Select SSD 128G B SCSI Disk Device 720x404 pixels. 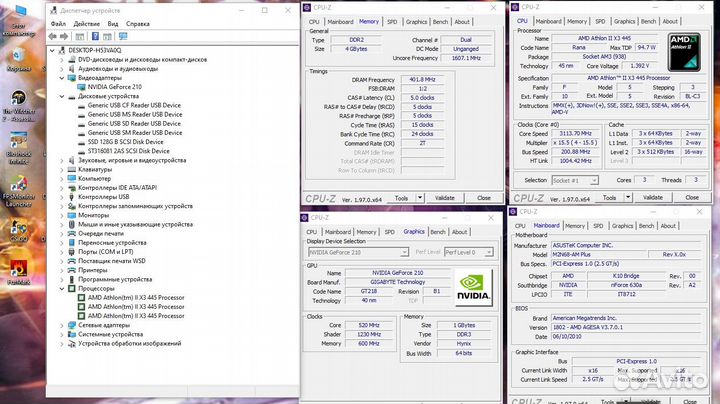pos(125,142)
